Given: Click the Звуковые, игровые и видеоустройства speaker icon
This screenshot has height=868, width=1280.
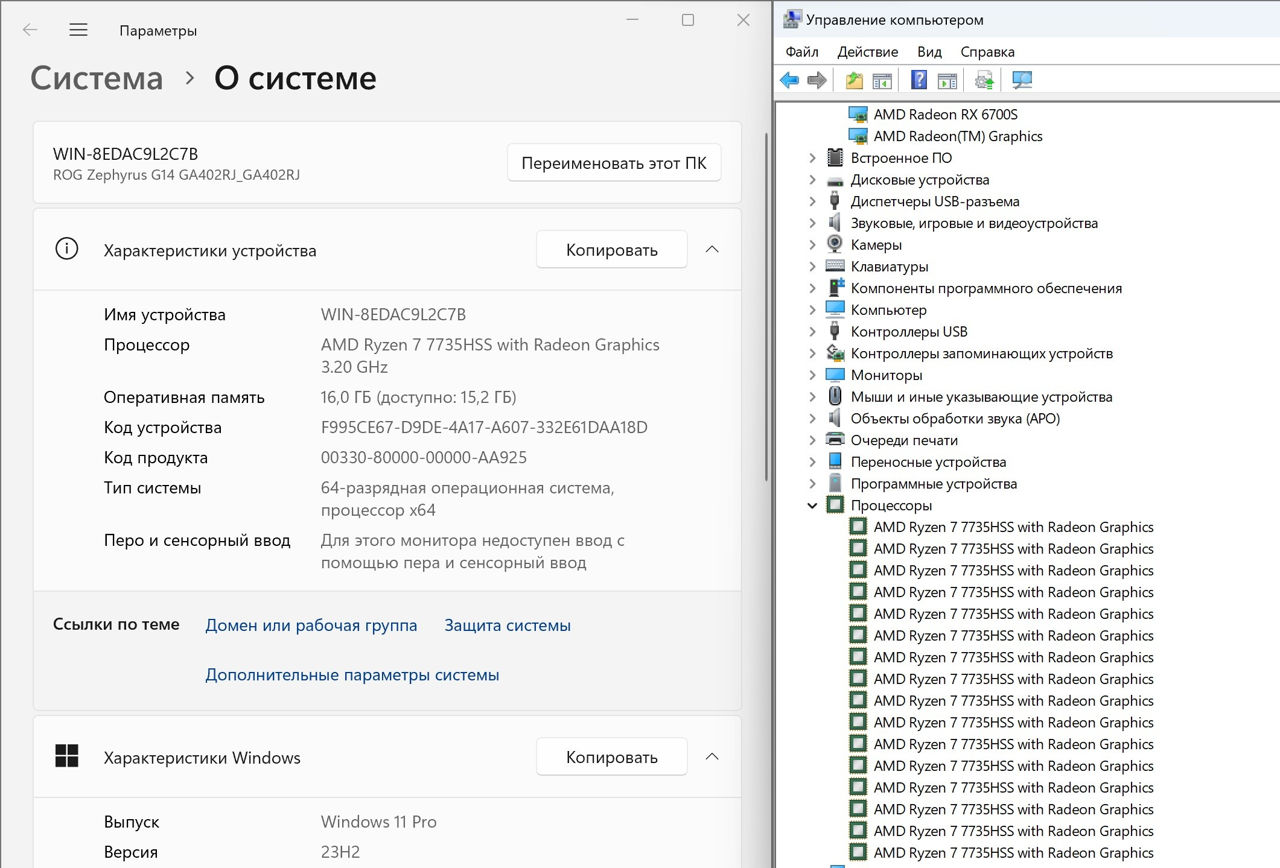Looking at the screenshot, I should 835,223.
